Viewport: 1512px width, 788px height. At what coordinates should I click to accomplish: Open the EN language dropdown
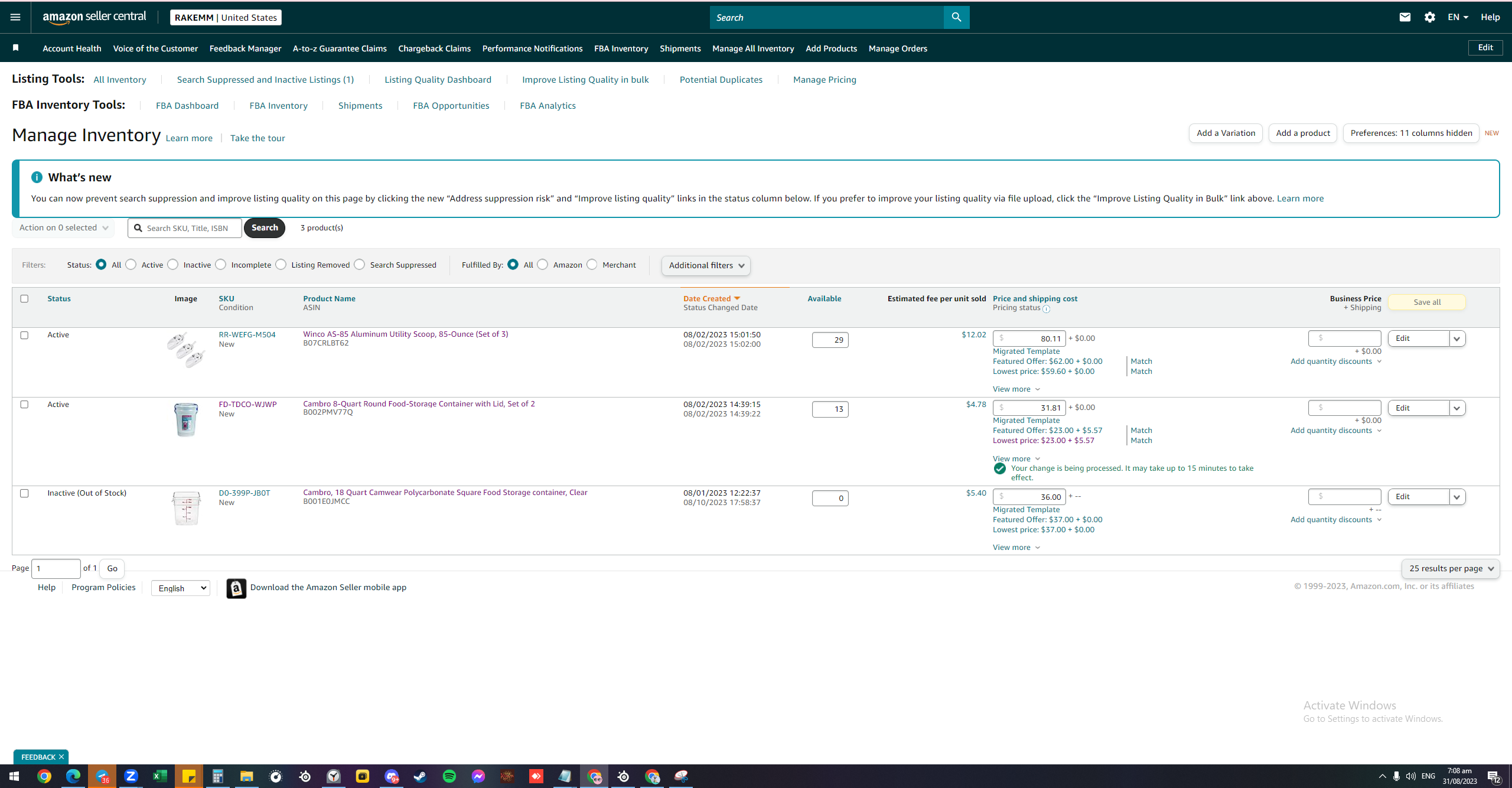tap(1458, 17)
